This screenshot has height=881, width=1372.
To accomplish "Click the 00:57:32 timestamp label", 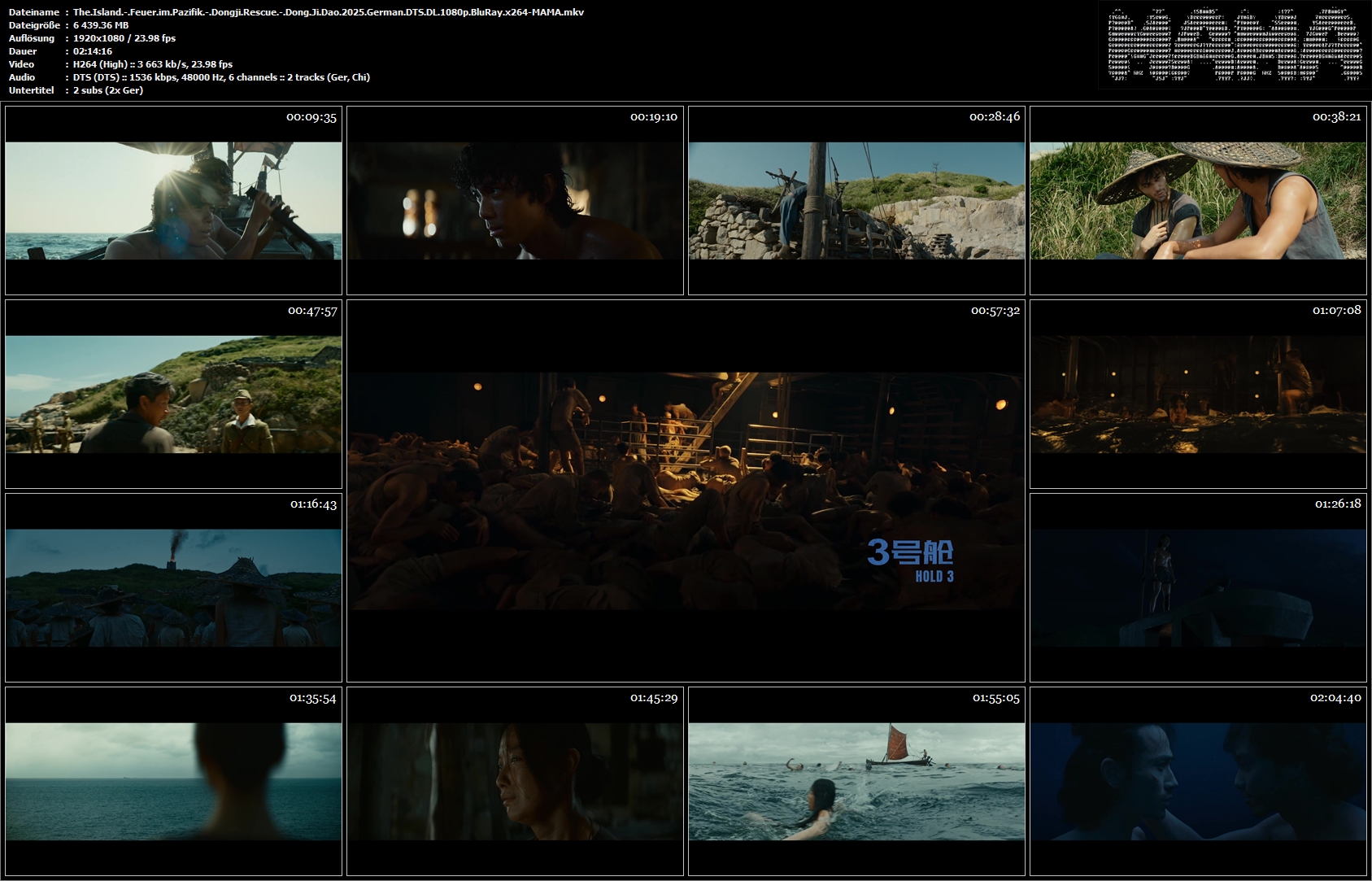I will pos(995,311).
